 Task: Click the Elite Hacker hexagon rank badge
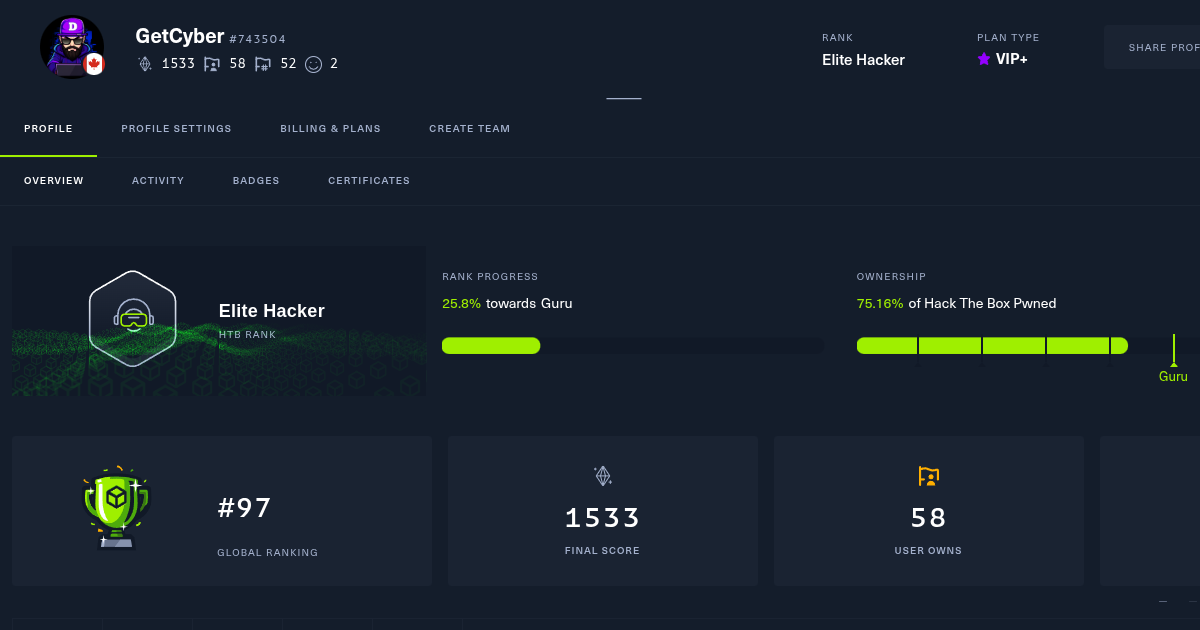tap(133, 319)
